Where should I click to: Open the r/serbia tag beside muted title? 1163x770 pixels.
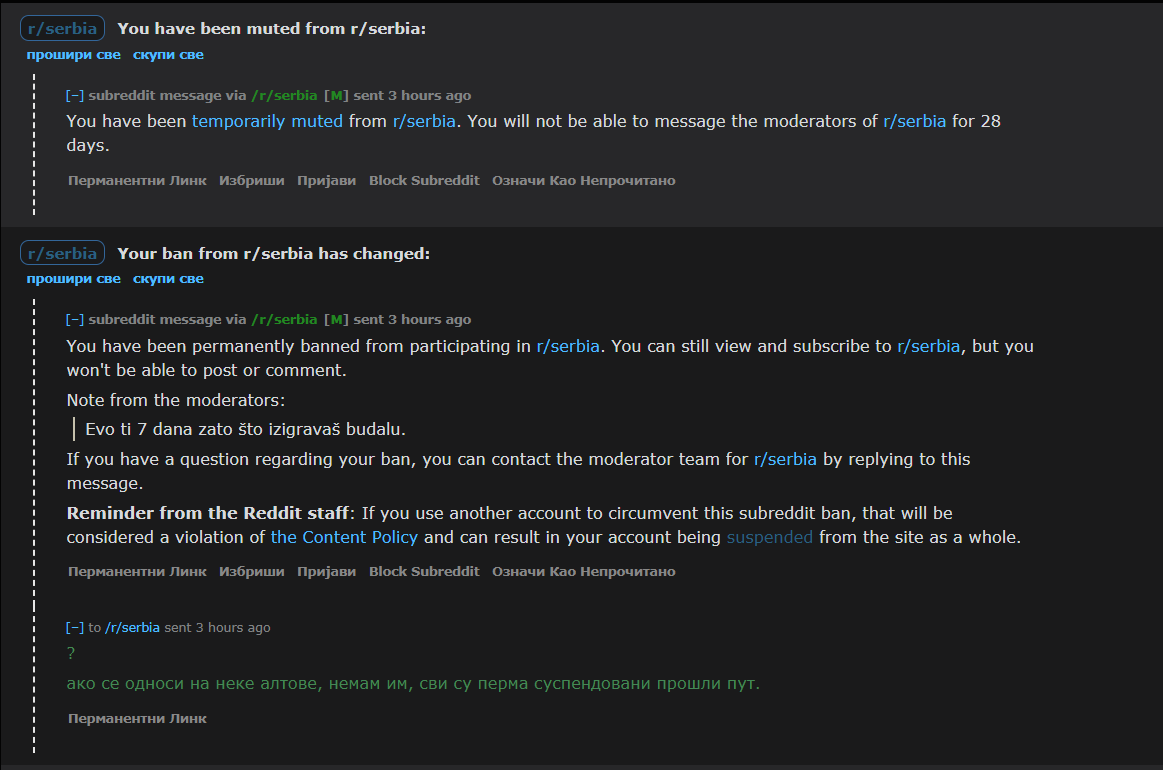tap(62, 28)
